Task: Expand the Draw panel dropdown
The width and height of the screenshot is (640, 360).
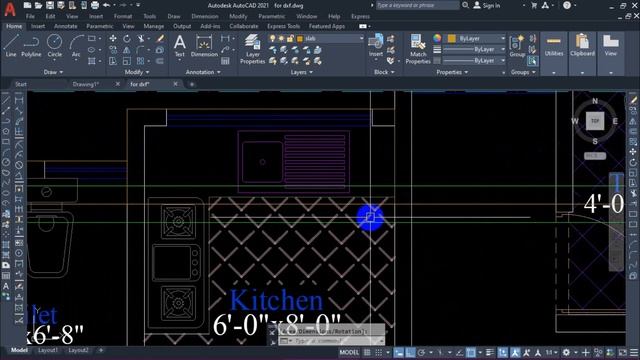Action: coord(53,72)
